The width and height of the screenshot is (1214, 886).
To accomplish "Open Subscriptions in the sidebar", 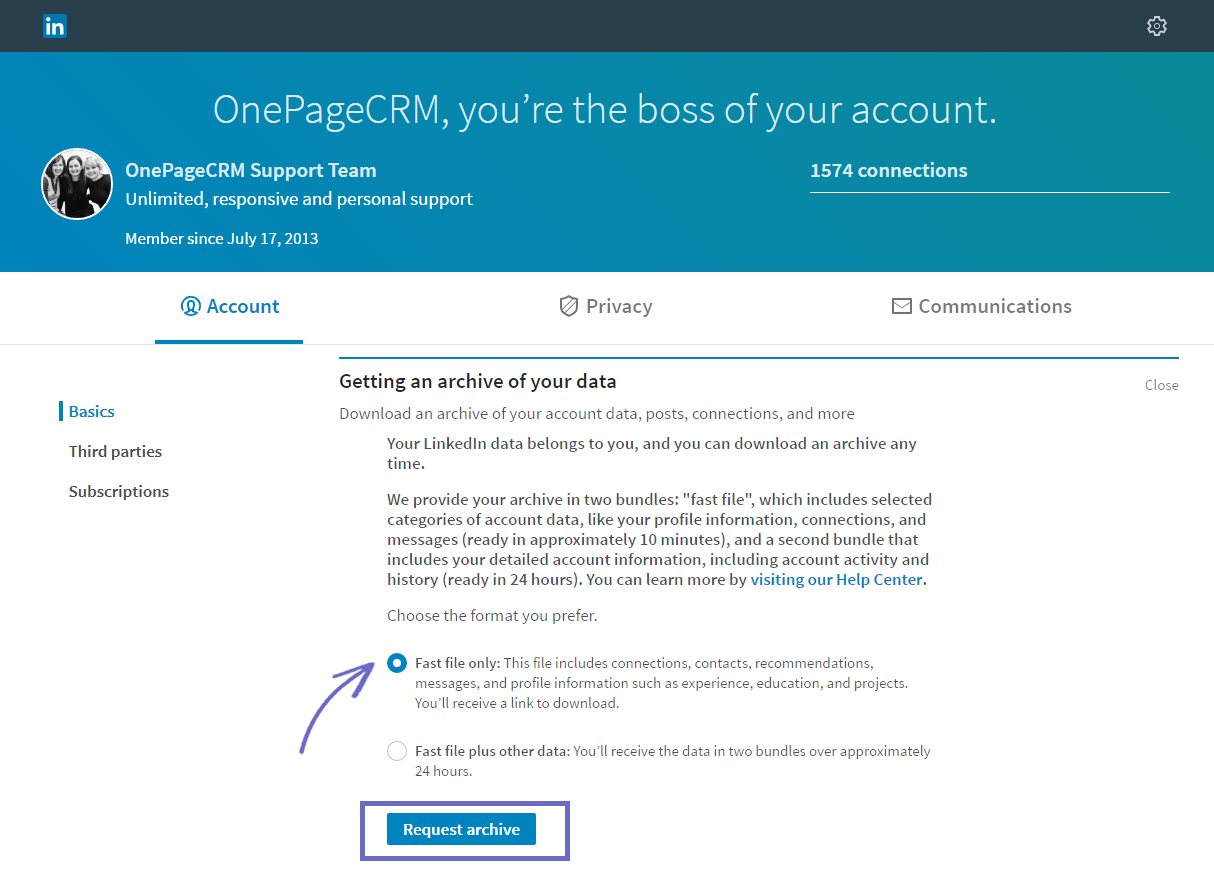I will click(x=118, y=491).
